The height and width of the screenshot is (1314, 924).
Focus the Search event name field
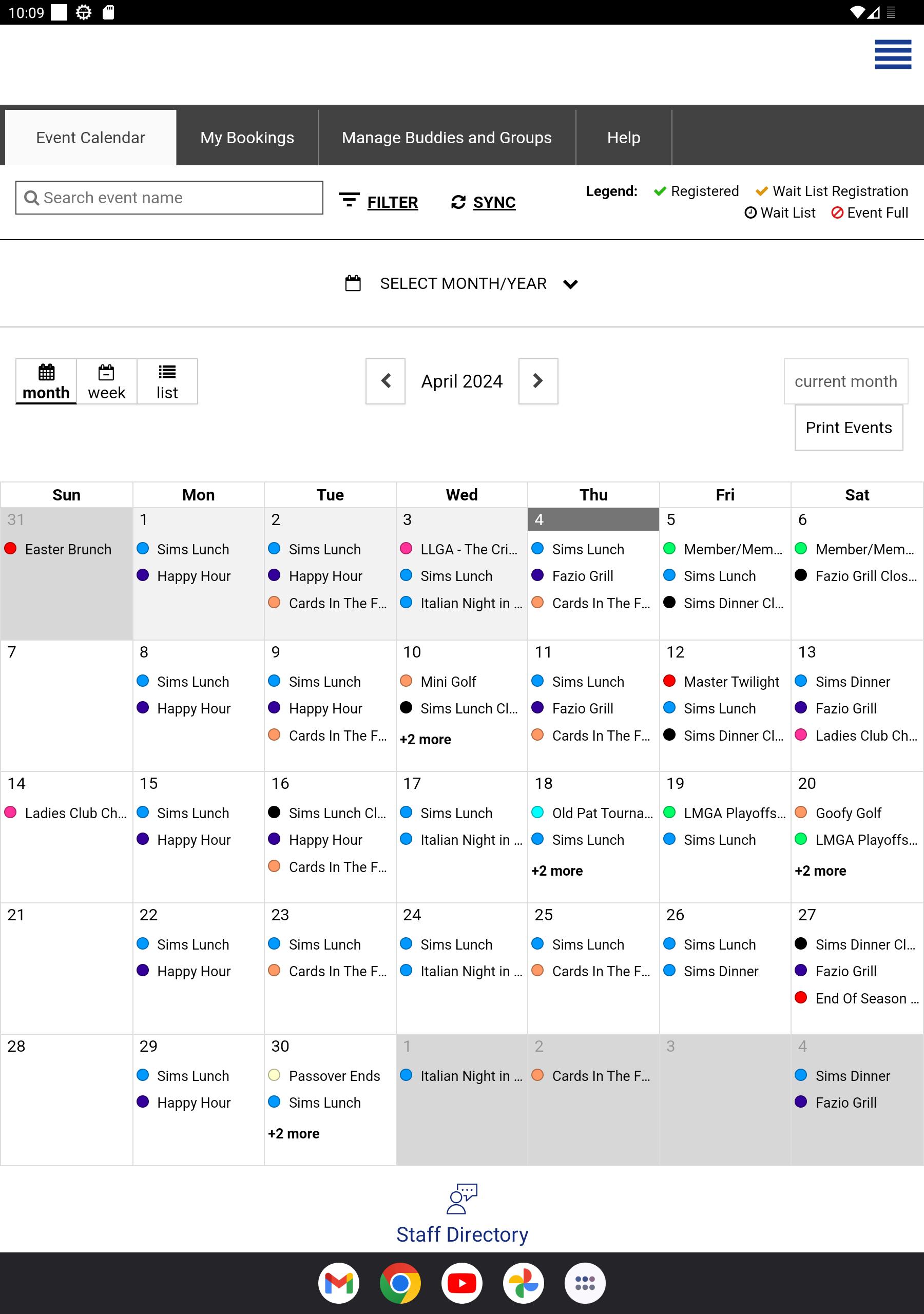click(169, 198)
